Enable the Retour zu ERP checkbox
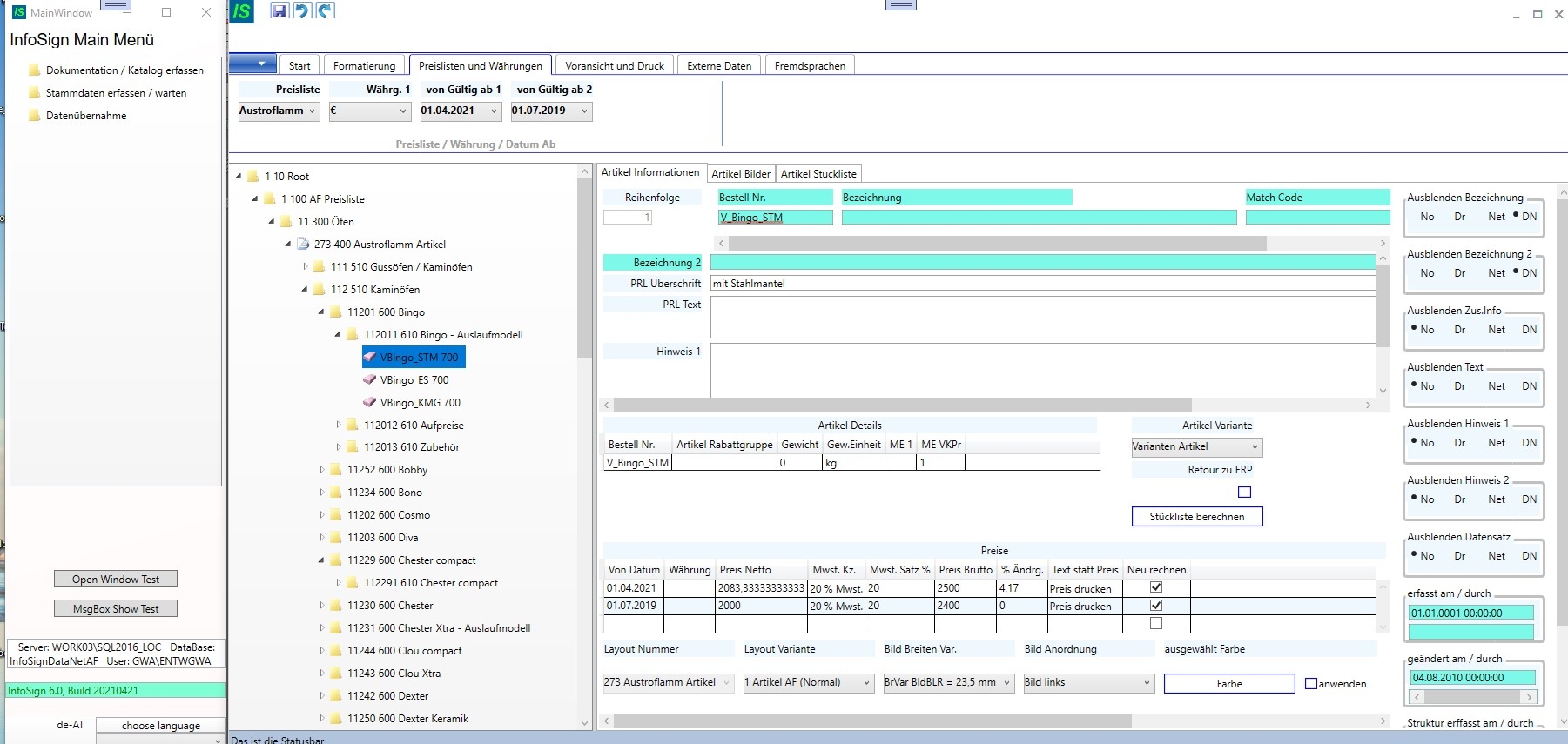 [1244, 493]
